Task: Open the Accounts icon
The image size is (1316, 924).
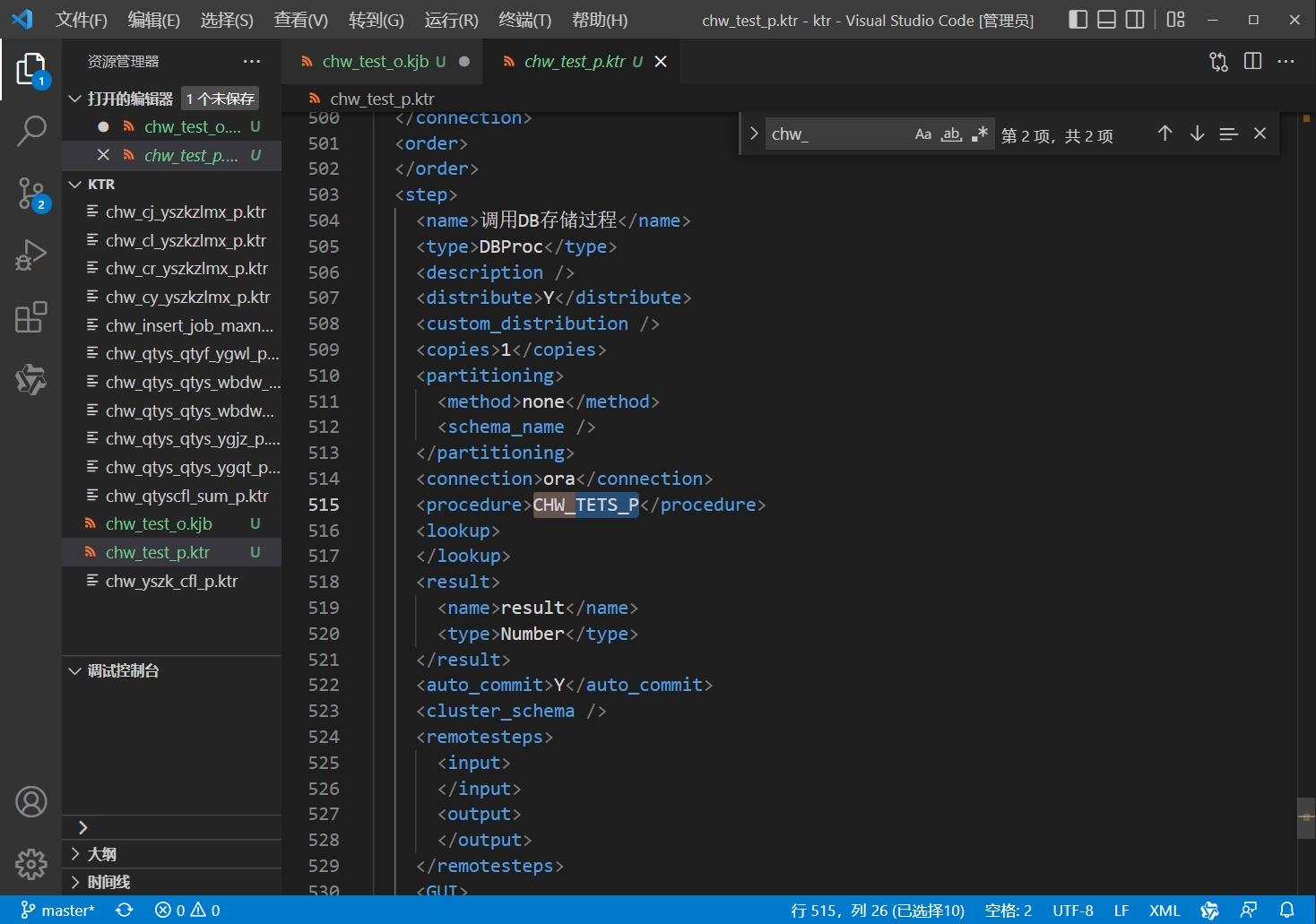Action: [x=30, y=802]
